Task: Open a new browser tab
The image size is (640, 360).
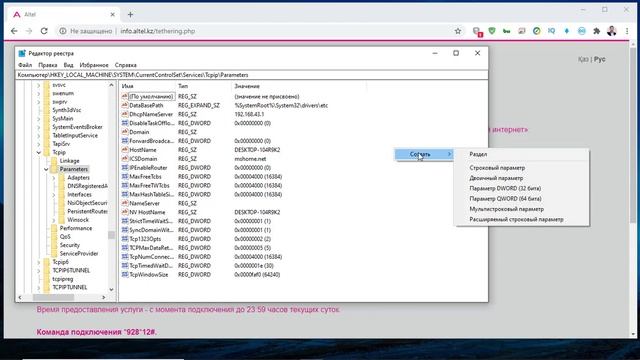Action: click(130, 15)
